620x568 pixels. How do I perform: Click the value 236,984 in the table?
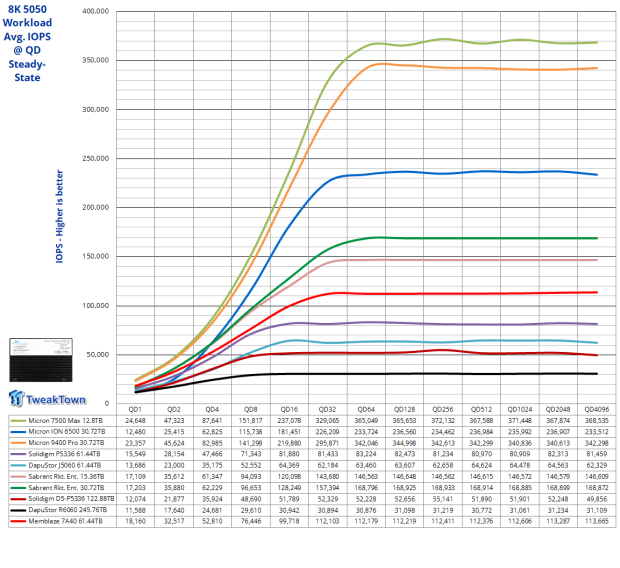481,432
